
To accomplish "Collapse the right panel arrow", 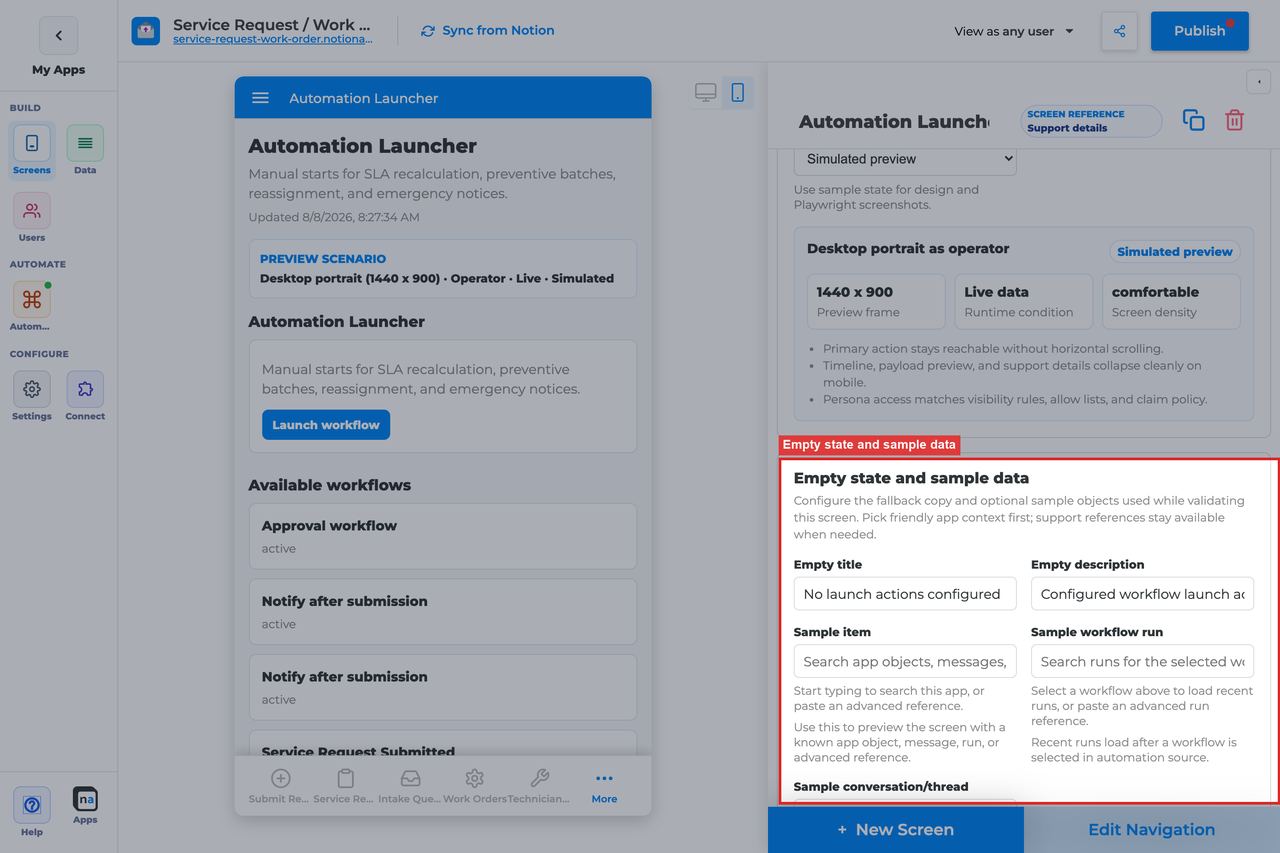I will 1258,81.
